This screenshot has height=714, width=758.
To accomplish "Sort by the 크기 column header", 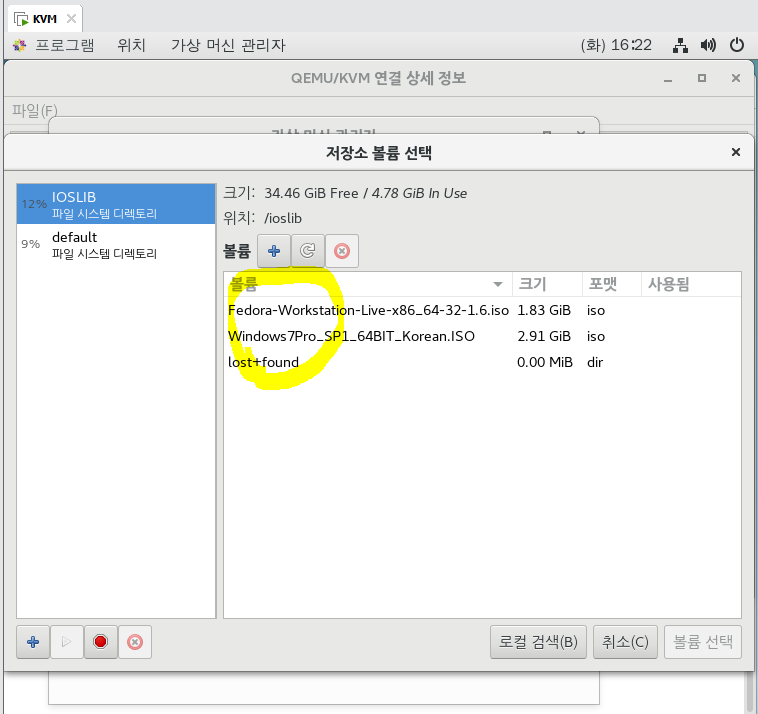I will (547, 284).
